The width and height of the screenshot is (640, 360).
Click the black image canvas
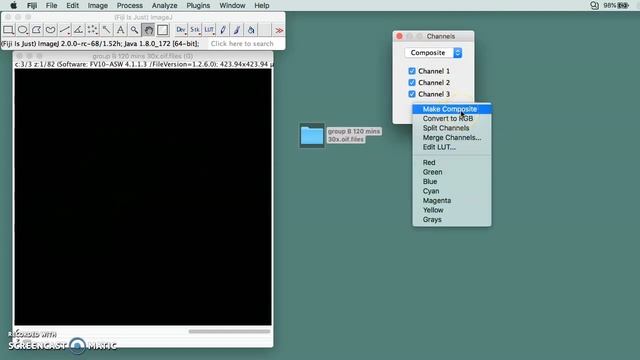point(143,197)
